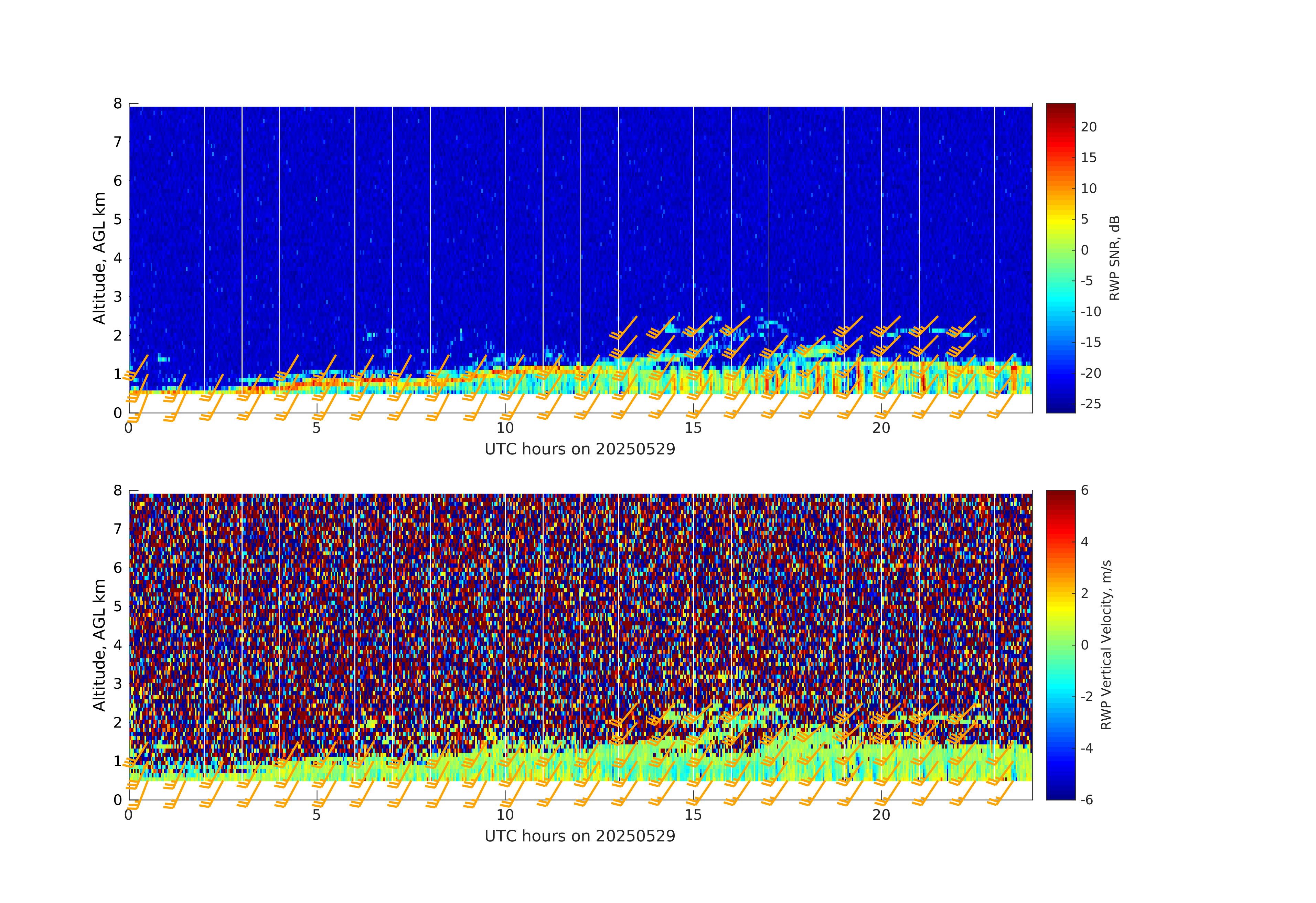This screenshot has height=903, width=1316.
Task: Click the top plot's 'Altitude, AGL km' axis label
Action: (99, 258)
